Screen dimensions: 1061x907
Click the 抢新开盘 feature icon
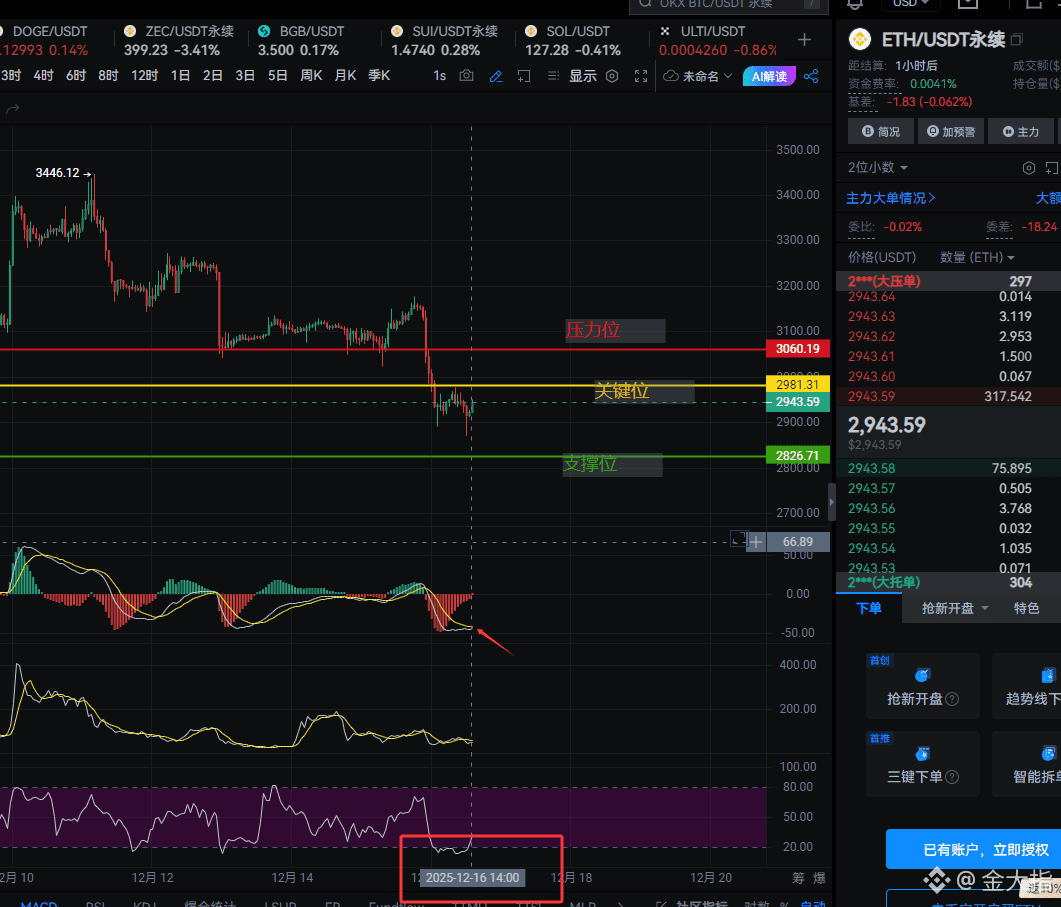coord(922,675)
